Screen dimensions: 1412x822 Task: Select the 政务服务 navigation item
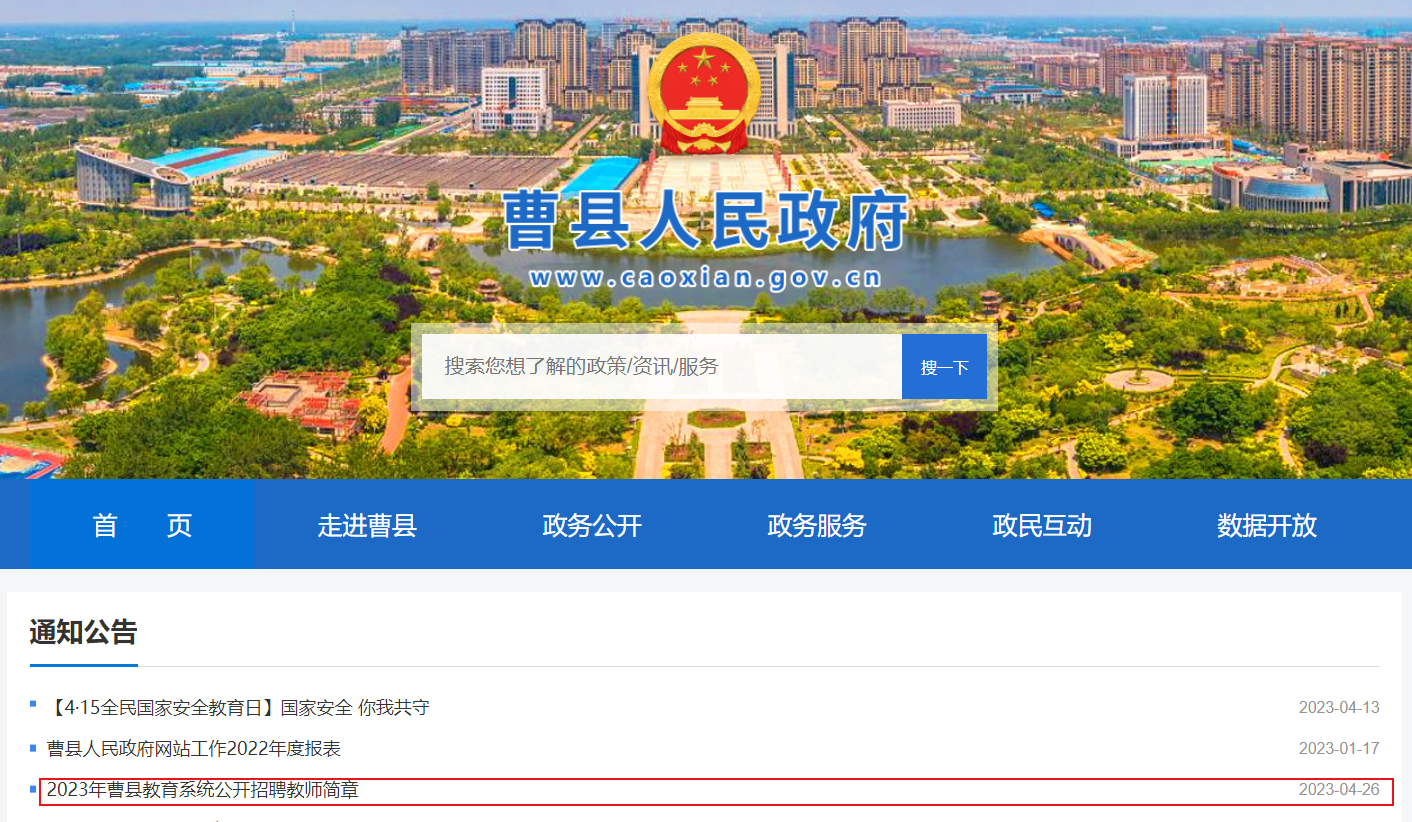coord(817,525)
